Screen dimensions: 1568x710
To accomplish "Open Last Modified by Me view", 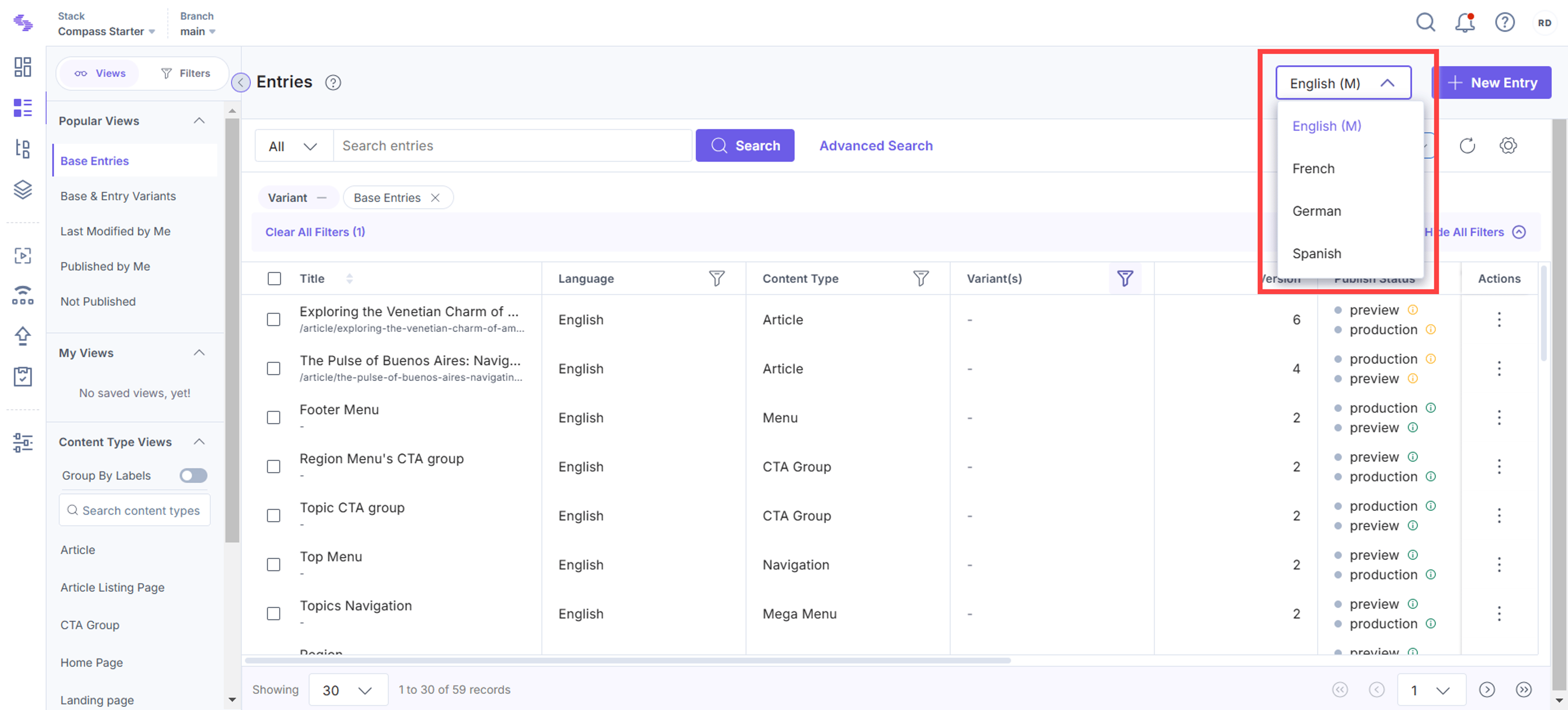I will click(x=115, y=231).
